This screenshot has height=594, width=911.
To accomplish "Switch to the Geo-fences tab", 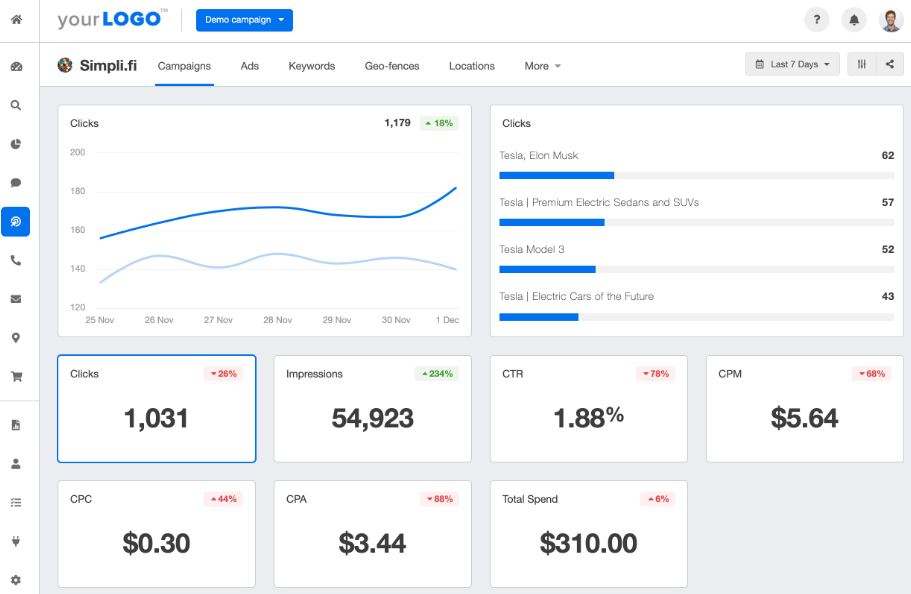I will click(x=392, y=66).
